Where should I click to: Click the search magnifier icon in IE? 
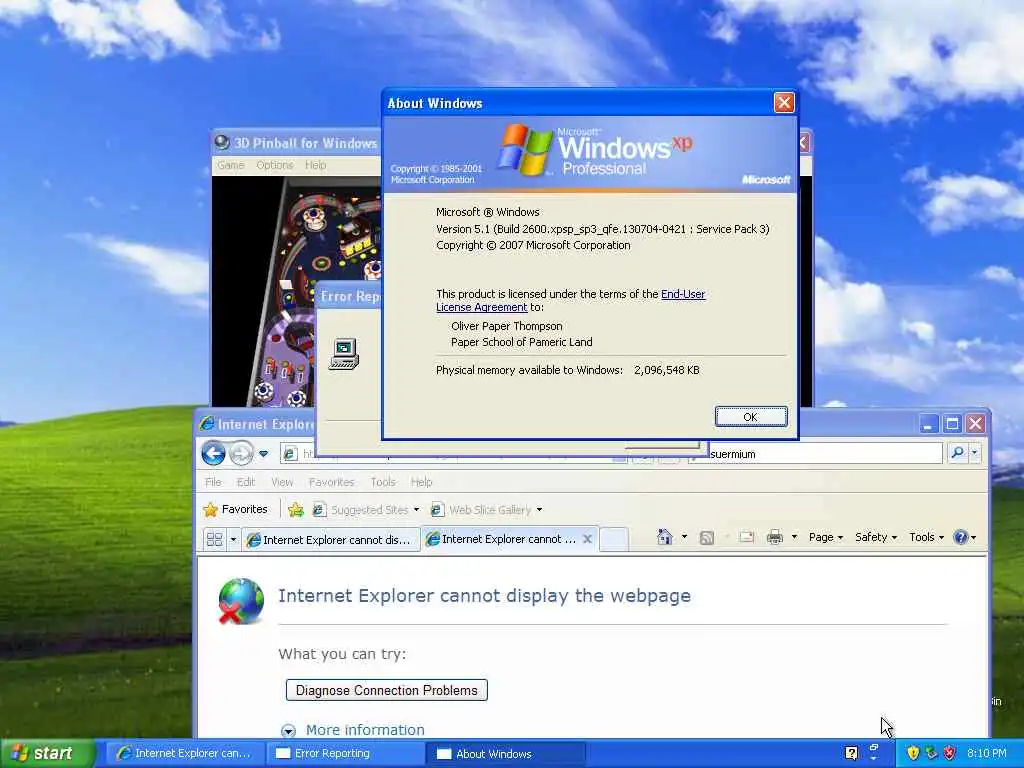pos(957,453)
